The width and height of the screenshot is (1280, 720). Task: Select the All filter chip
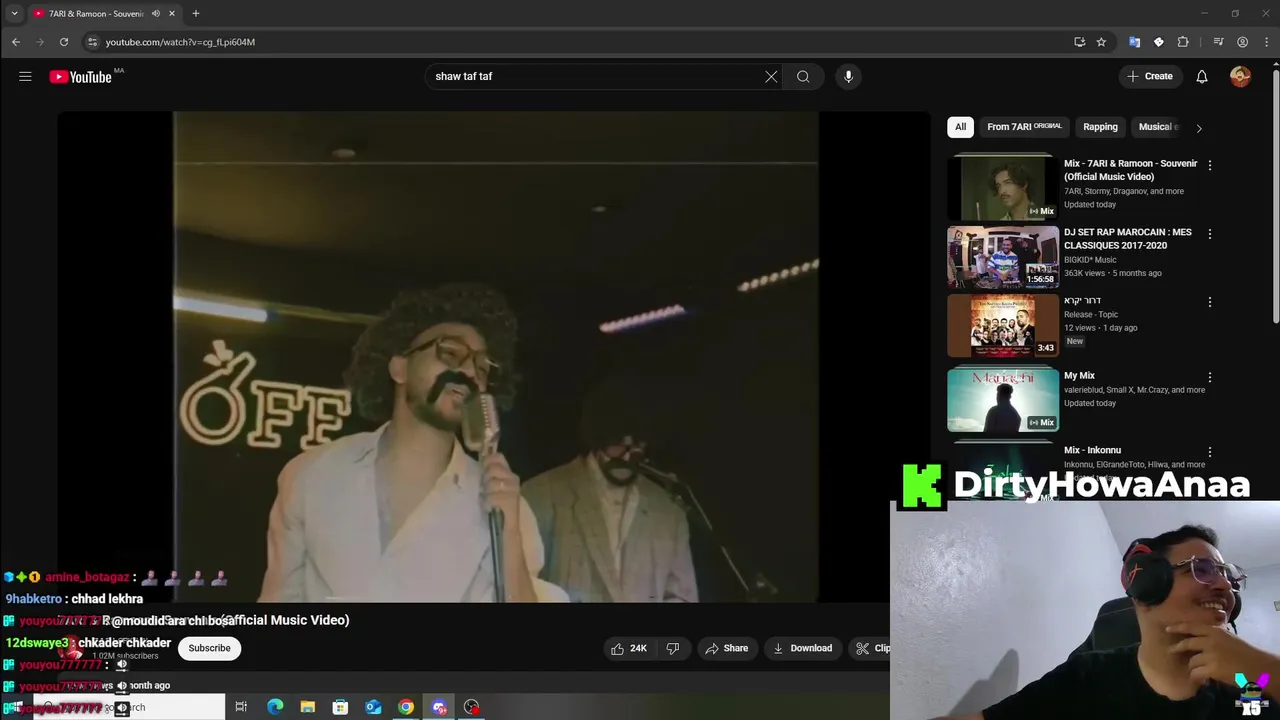(960, 127)
